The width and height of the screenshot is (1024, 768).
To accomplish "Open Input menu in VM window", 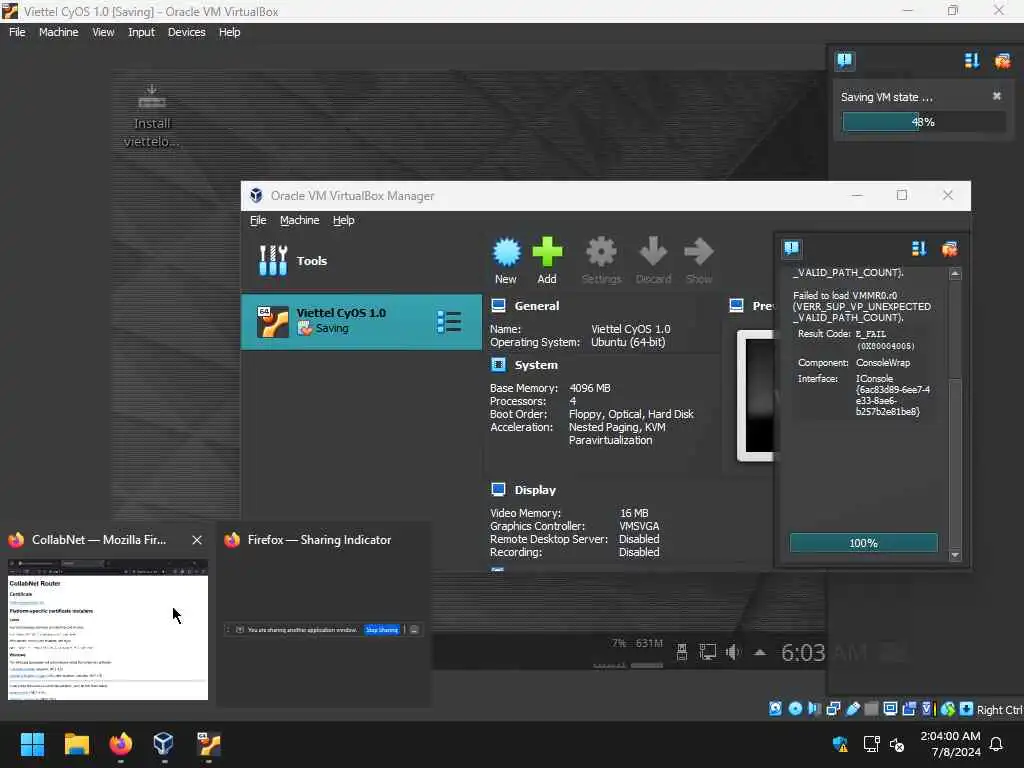I will pyautogui.click(x=141, y=32).
